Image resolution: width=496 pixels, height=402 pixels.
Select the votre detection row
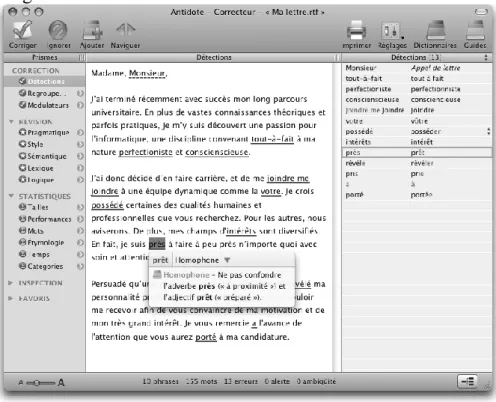(417, 121)
